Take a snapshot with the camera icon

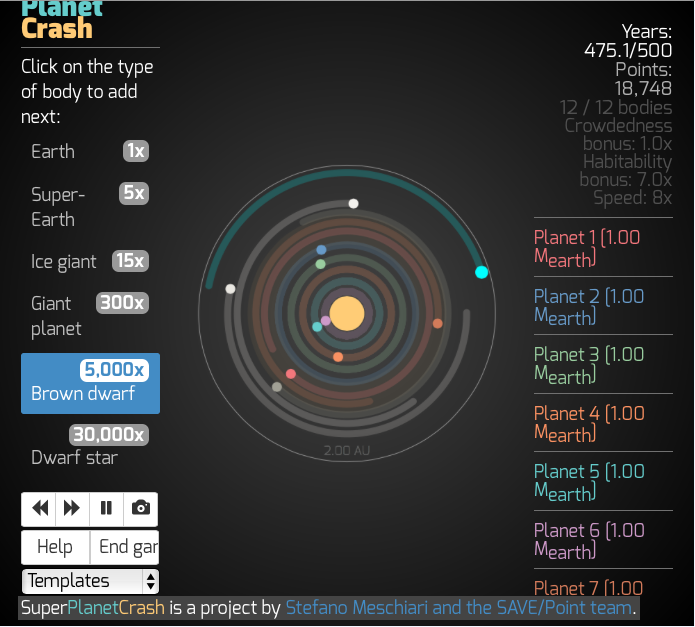click(141, 508)
